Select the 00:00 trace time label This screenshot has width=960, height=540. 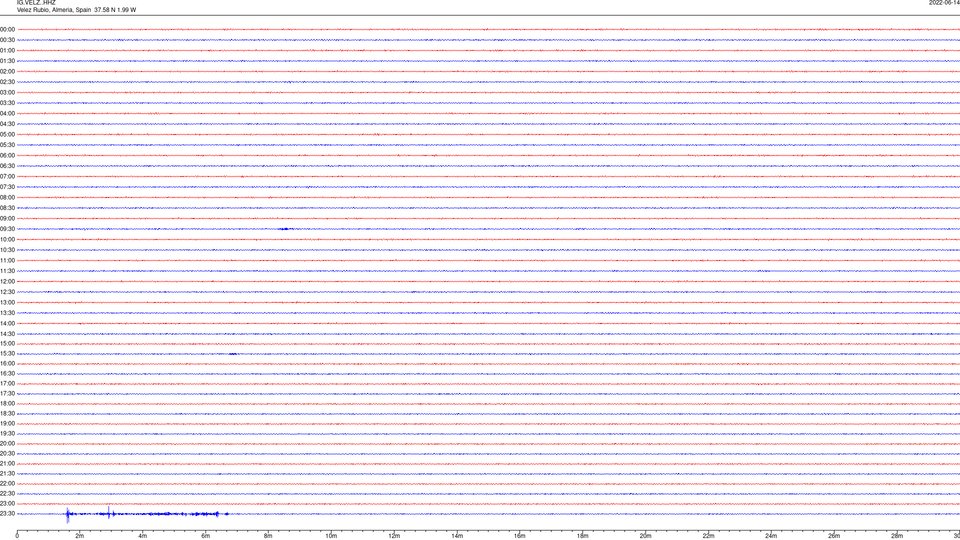(x=7, y=29)
